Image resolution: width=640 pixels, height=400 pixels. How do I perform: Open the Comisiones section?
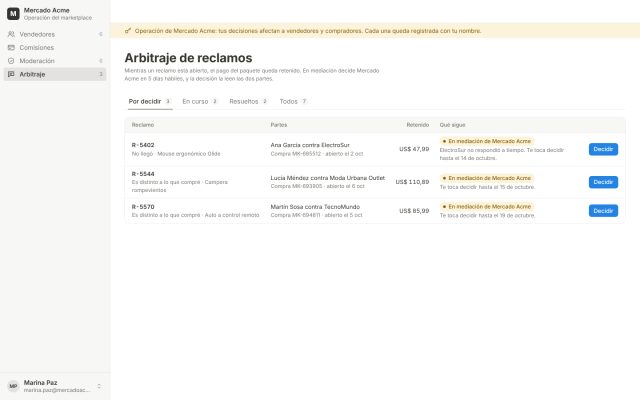[x=55, y=48]
